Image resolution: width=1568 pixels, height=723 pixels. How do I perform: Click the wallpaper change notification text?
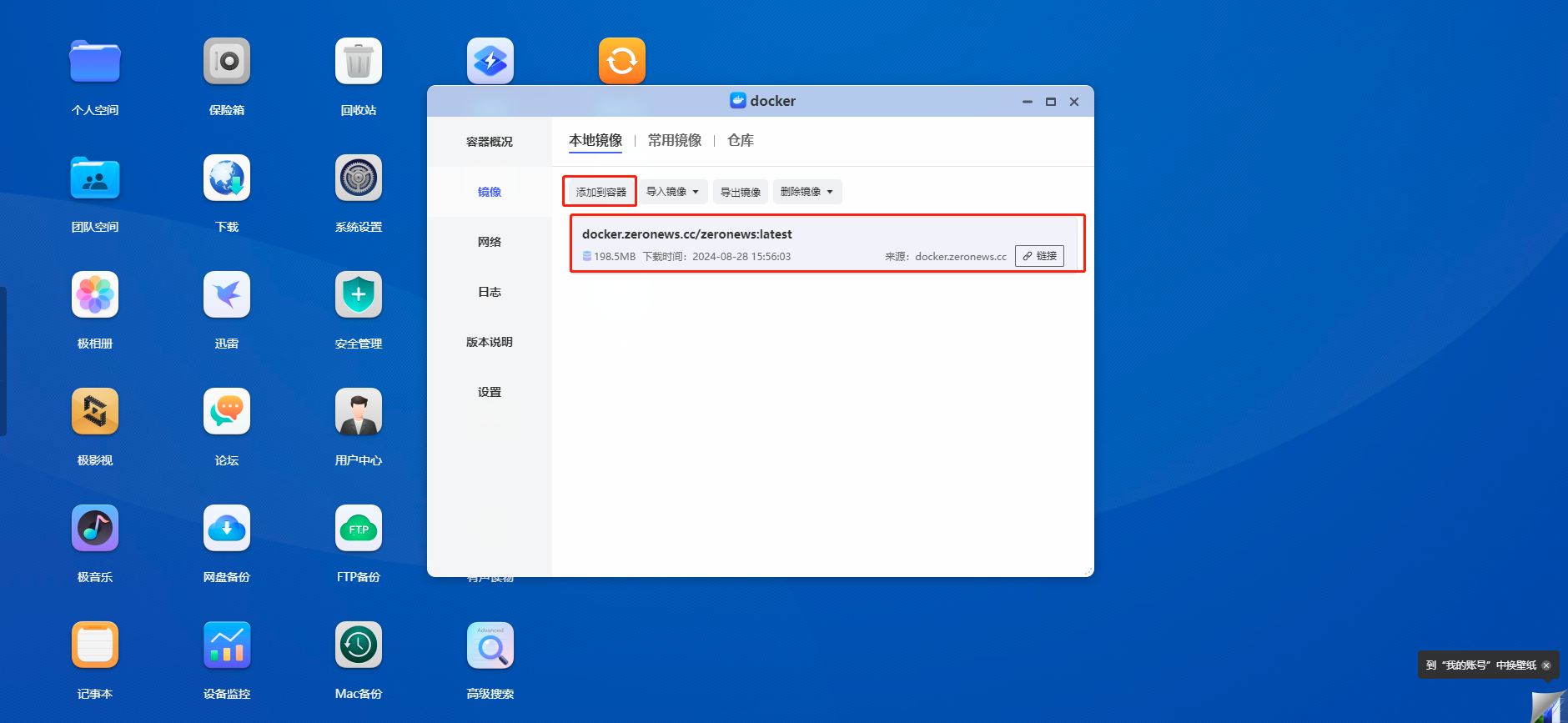point(1481,665)
